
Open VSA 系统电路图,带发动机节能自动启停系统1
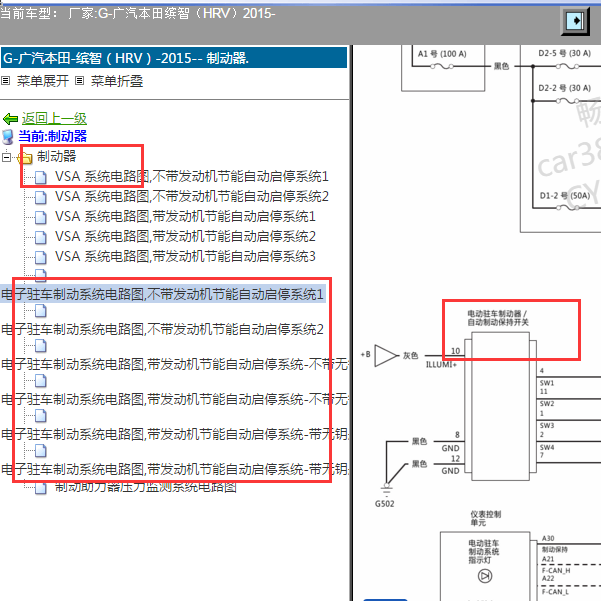point(185,216)
